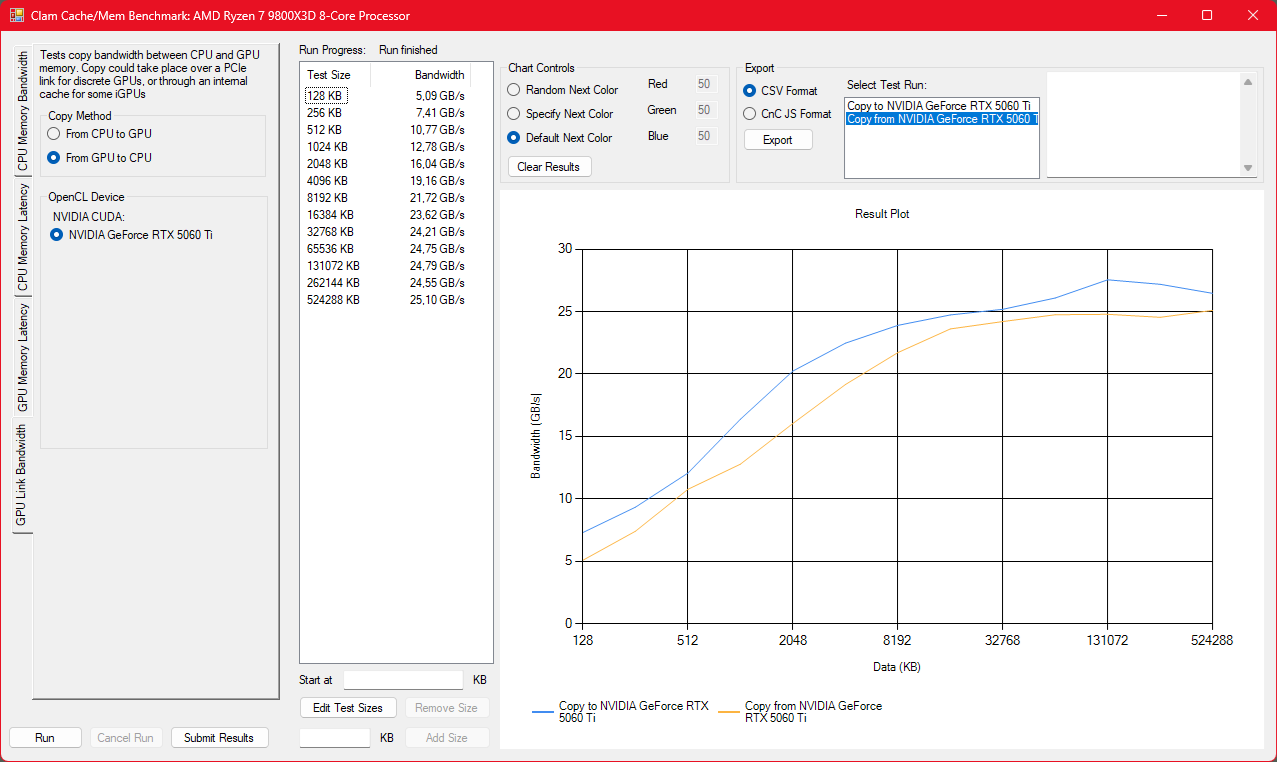Switch to GPU Memory Latency tab
Screen dimensions: 1277x762
click(23, 358)
